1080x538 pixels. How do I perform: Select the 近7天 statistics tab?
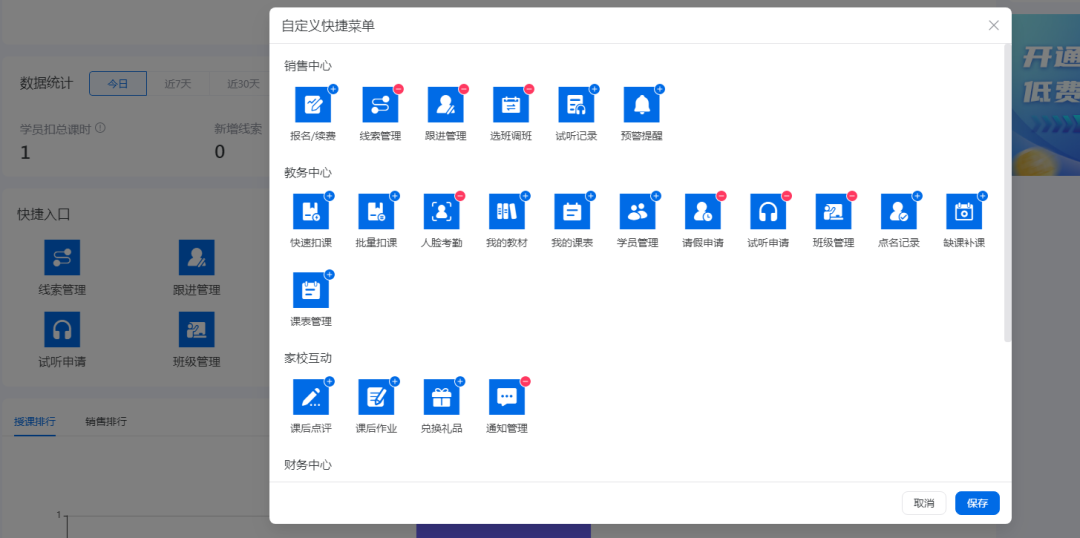pyautogui.click(x=177, y=84)
